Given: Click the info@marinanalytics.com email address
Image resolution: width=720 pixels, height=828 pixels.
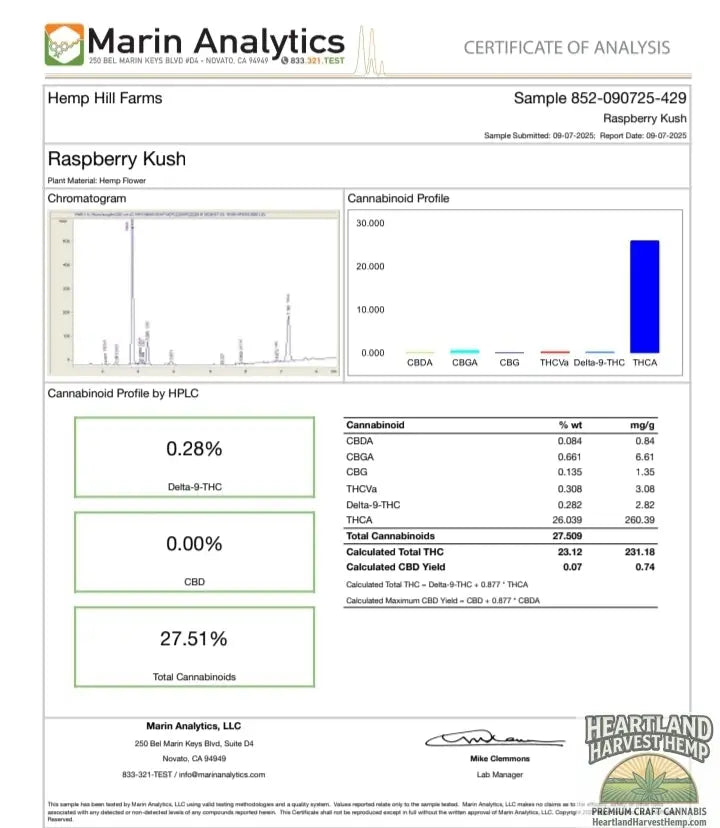Looking at the screenshot, I should (222, 775).
